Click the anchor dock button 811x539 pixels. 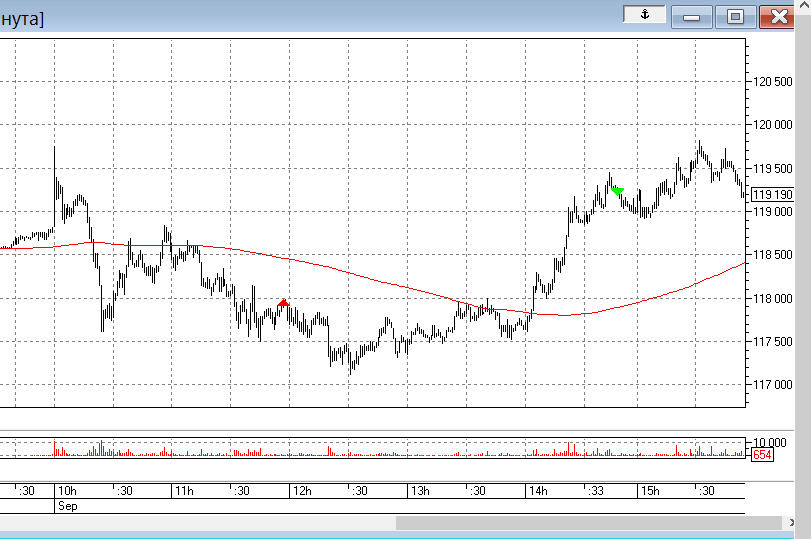tap(644, 14)
